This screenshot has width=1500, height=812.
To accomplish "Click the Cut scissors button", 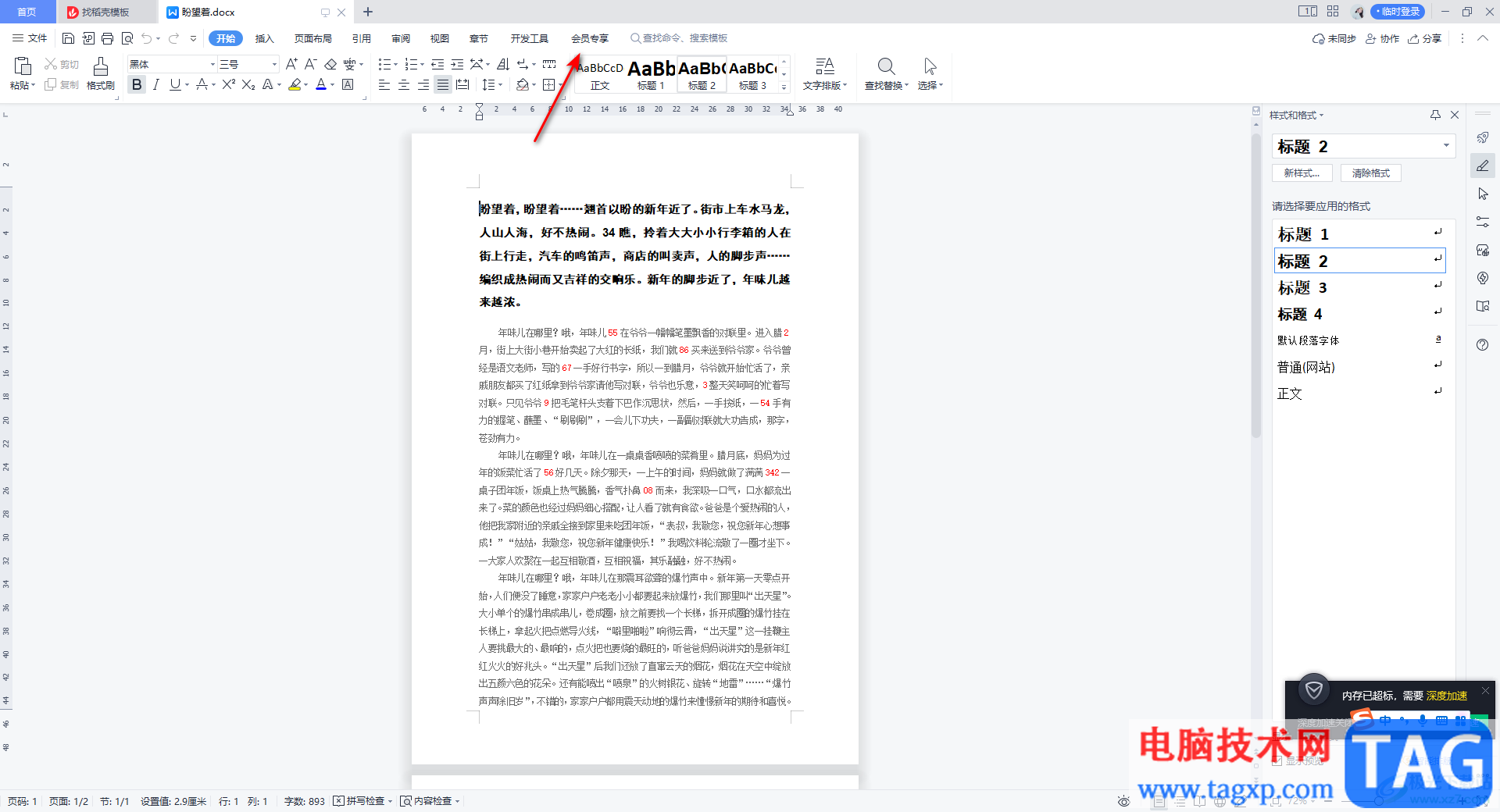I will (x=61, y=64).
